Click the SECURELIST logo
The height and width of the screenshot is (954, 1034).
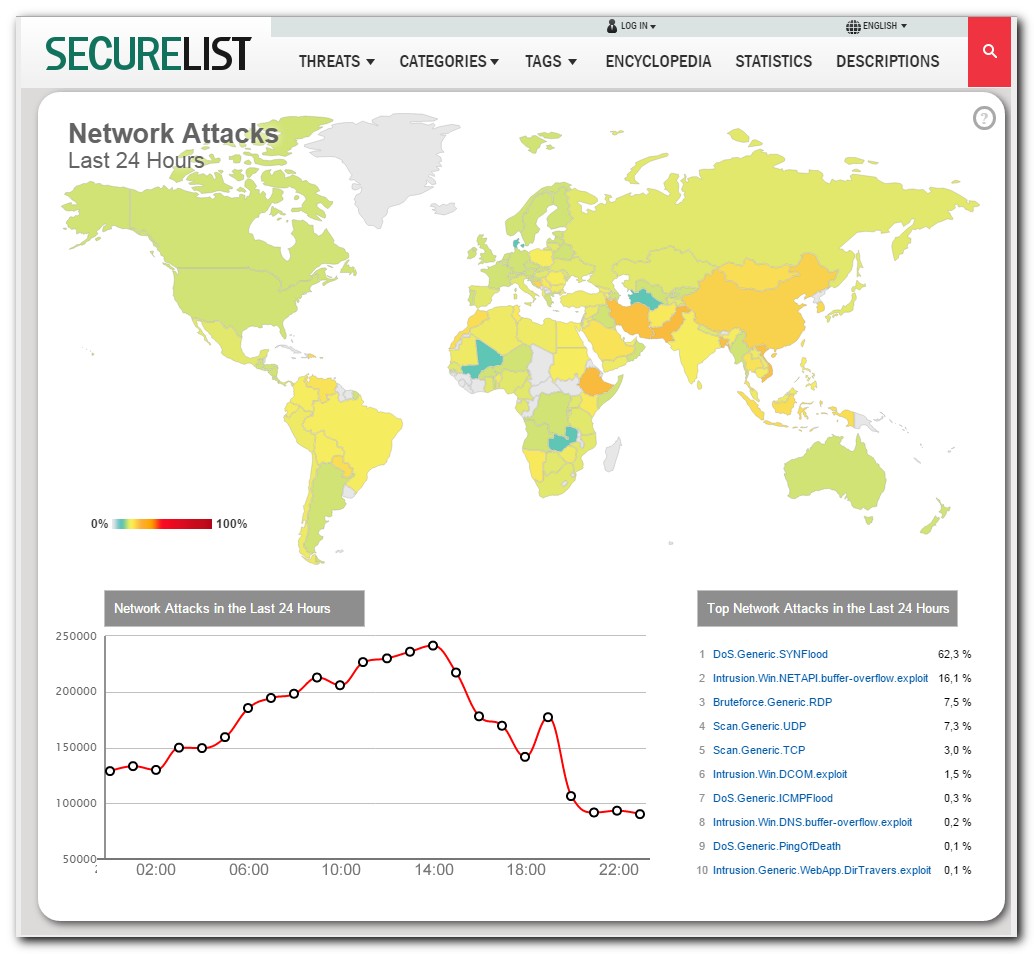coord(149,53)
